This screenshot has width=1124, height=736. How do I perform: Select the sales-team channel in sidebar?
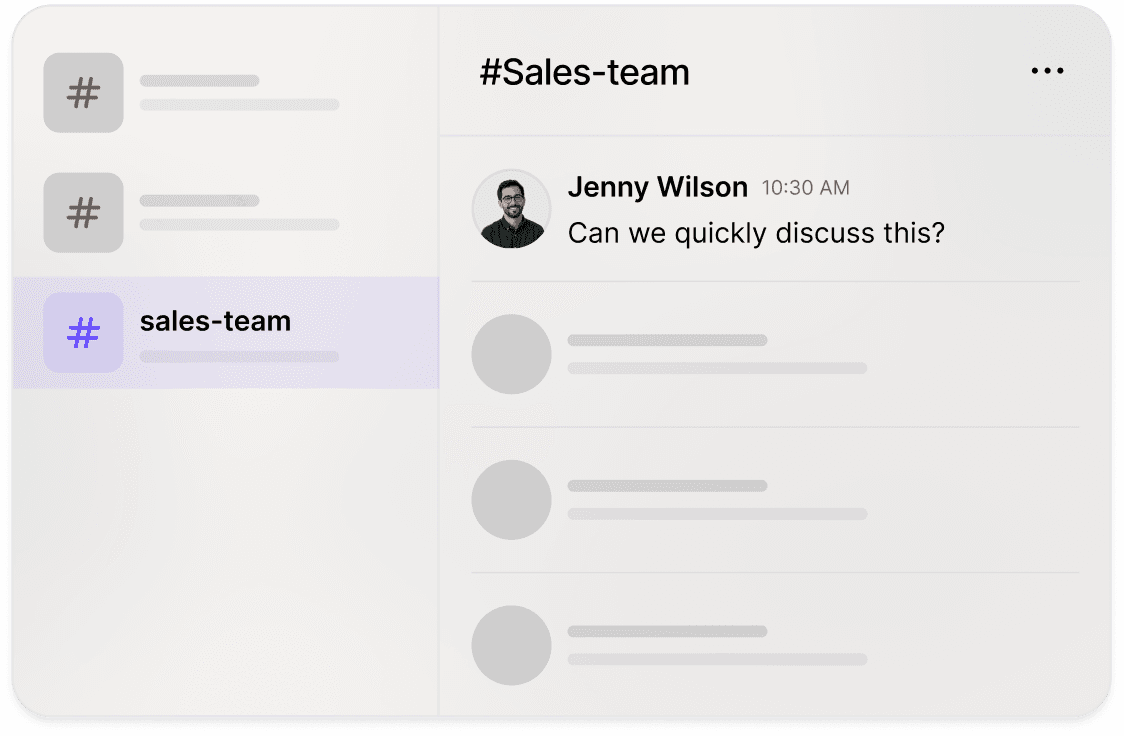(227, 333)
